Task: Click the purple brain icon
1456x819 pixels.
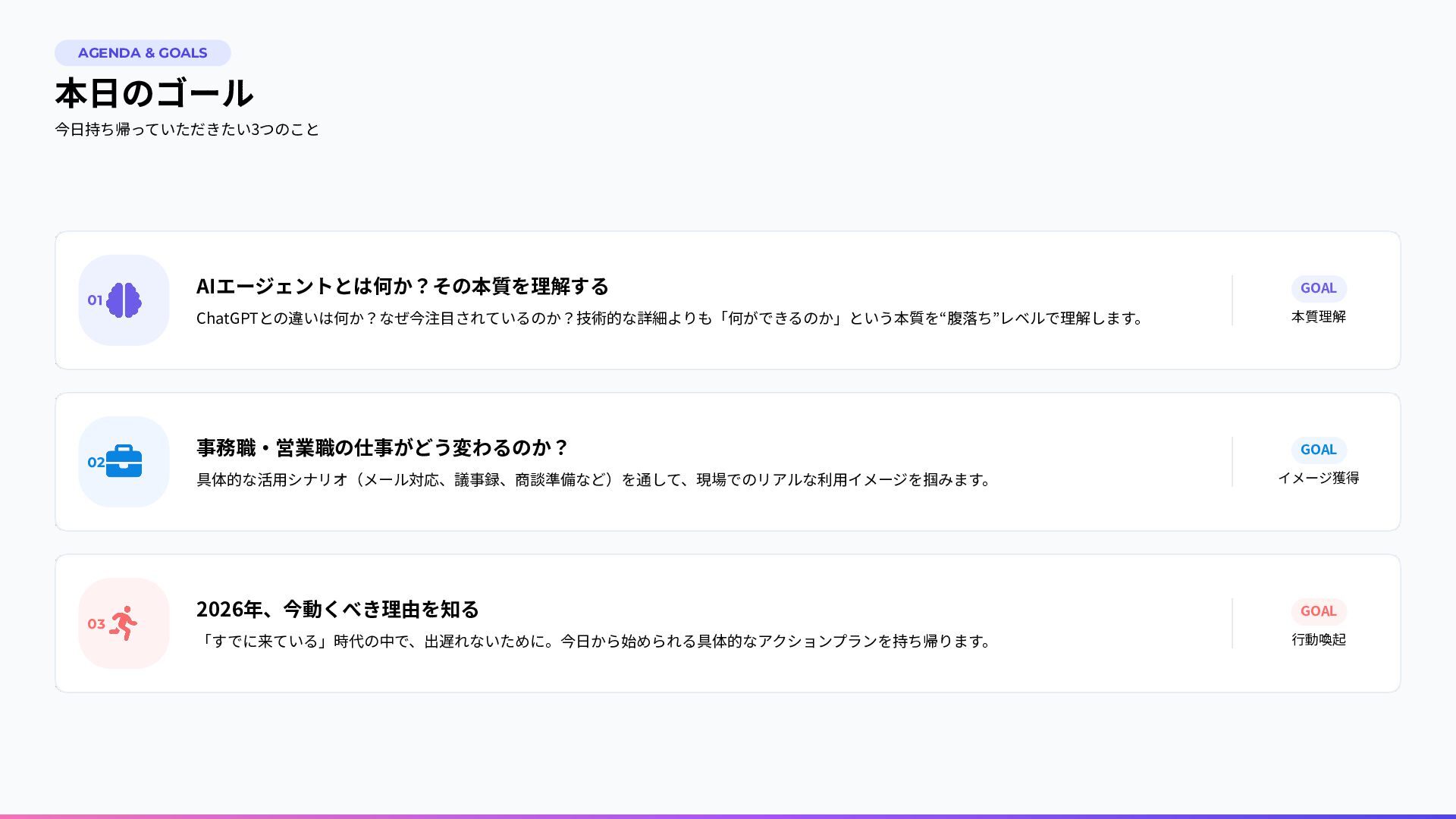Action: [x=124, y=300]
